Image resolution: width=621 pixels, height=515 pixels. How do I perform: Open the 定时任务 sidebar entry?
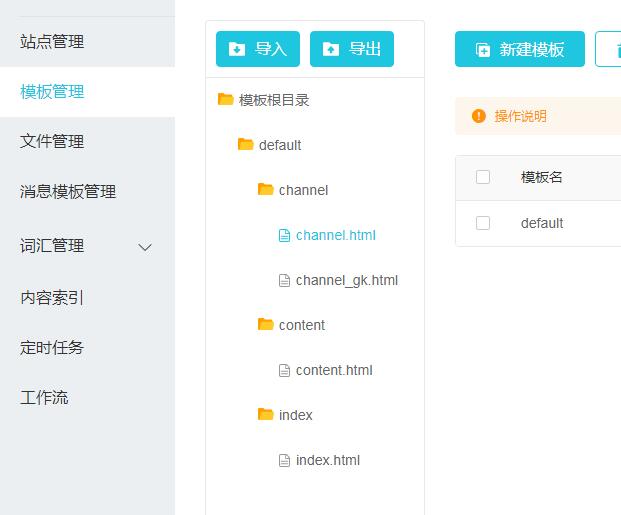pos(52,348)
